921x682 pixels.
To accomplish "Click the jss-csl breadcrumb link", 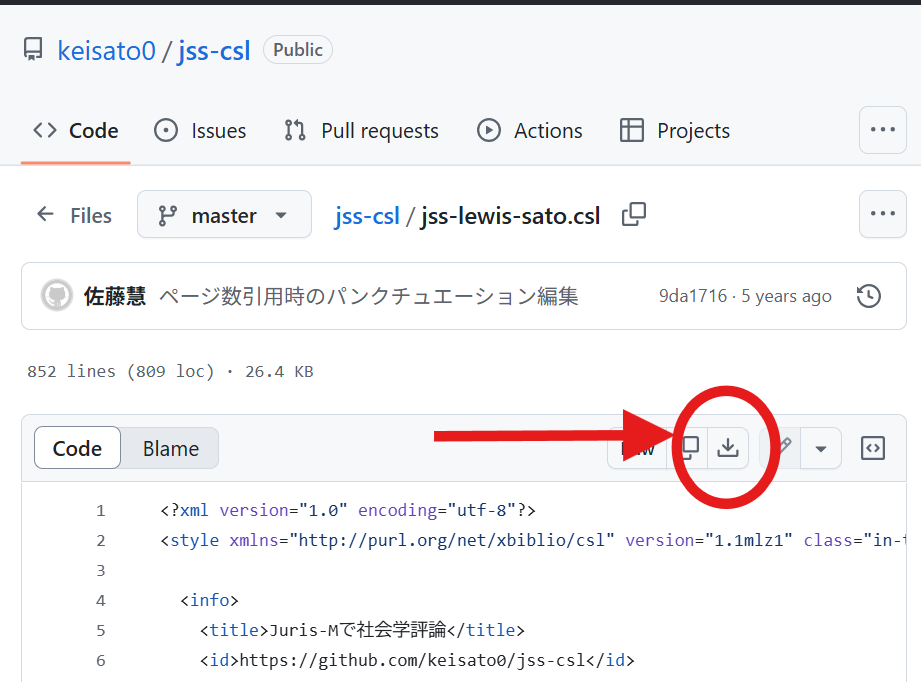I will coord(367,216).
